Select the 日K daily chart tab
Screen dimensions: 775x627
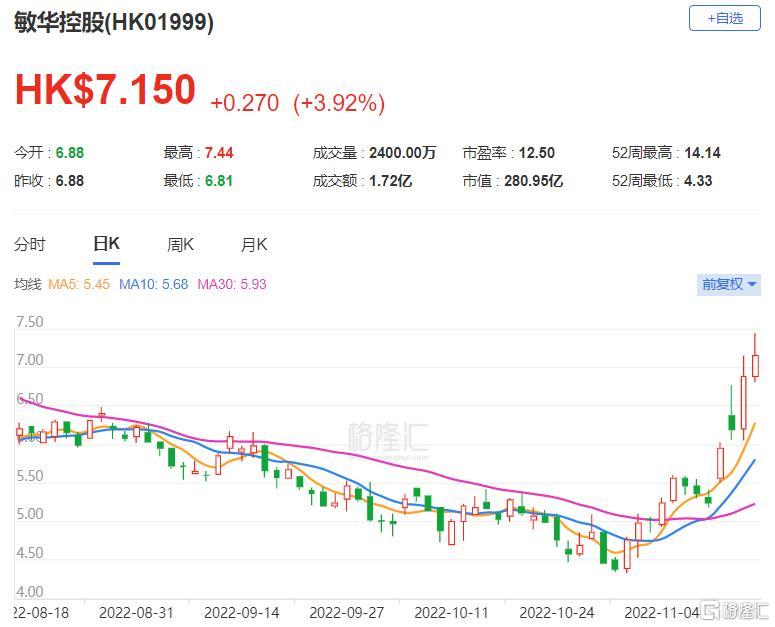coord(106,244)
